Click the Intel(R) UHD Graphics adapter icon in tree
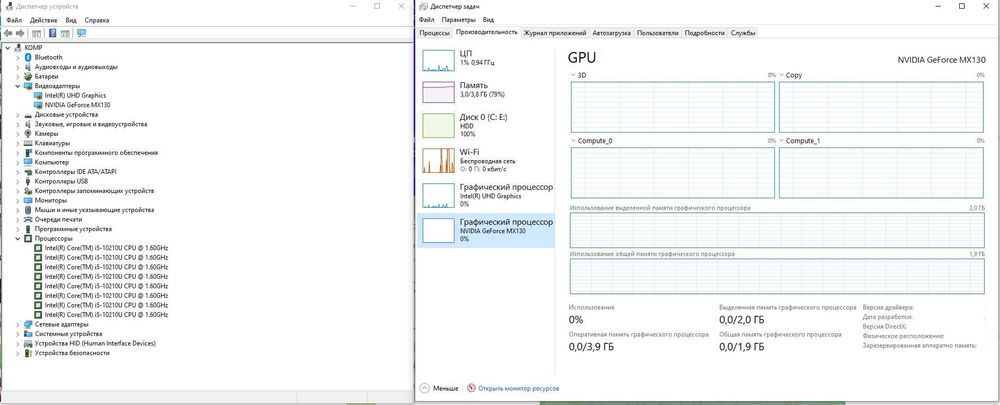Image resolution: width=1000 pixels, height=405 pixels. tap(38, 95)
